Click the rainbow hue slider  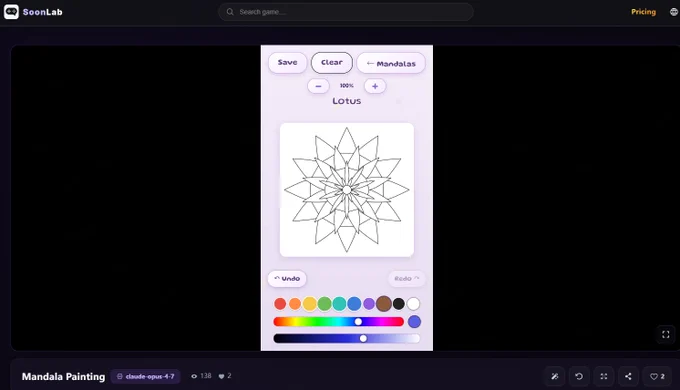point(339,321)
